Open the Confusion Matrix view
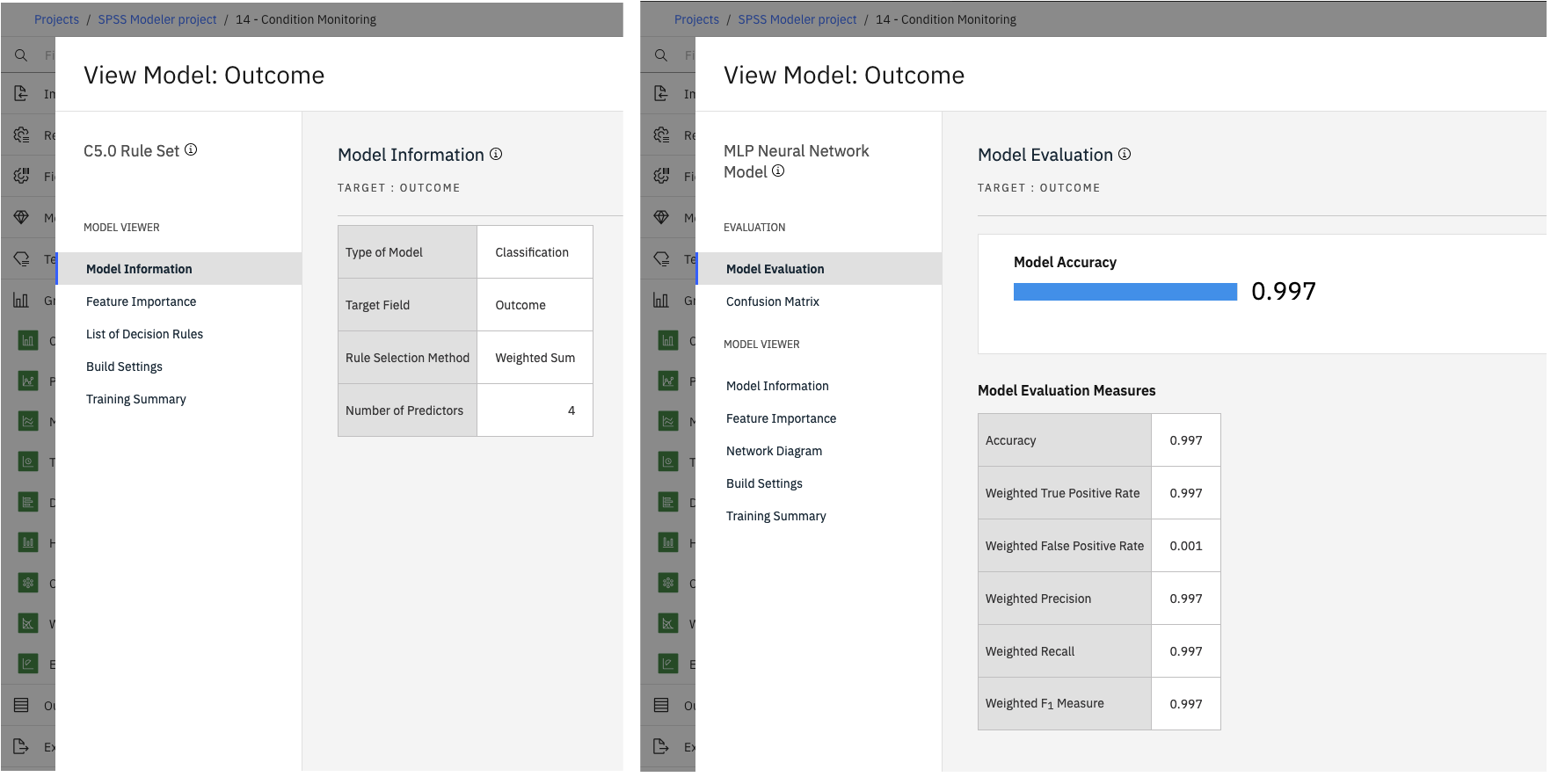The image size is (1558, 784). click(x=773, y=301)
